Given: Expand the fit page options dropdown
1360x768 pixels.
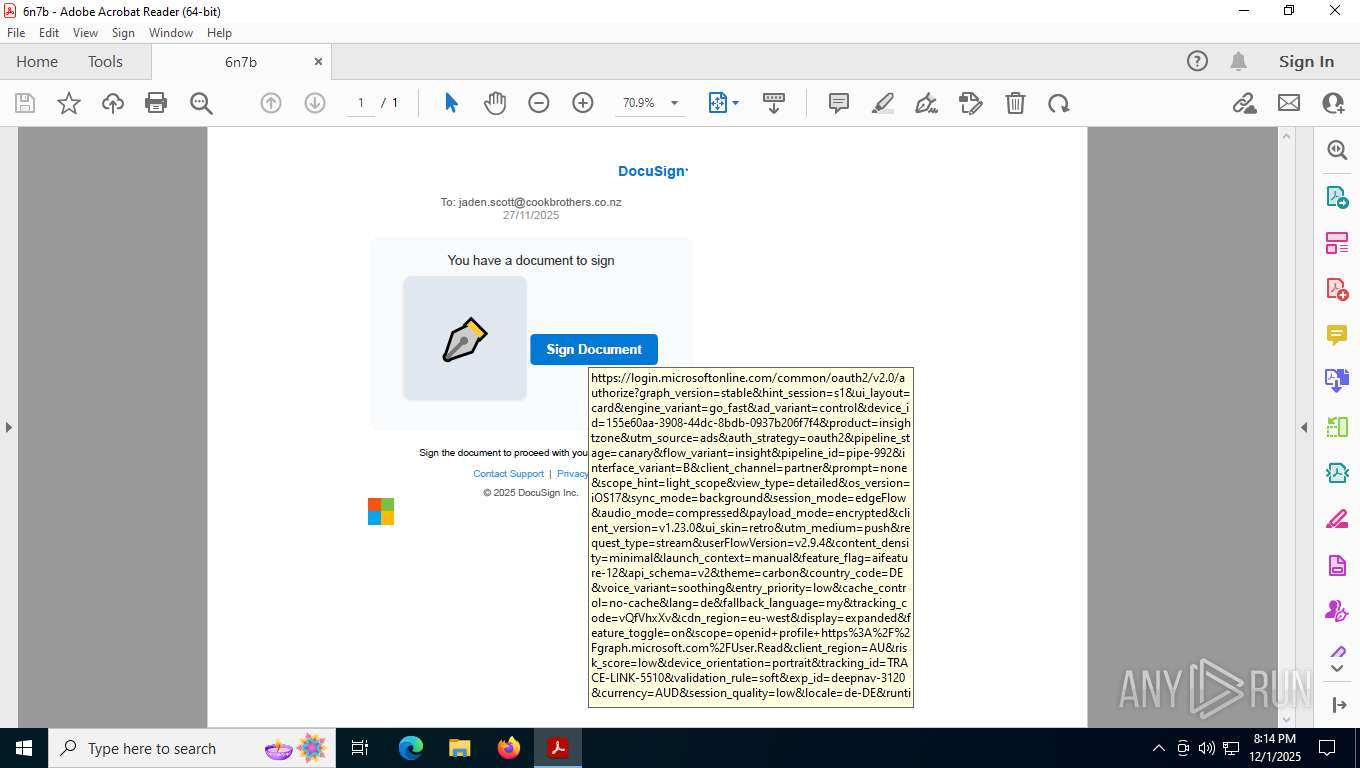Looking at the screenshot, I should (x=736, y=103).
